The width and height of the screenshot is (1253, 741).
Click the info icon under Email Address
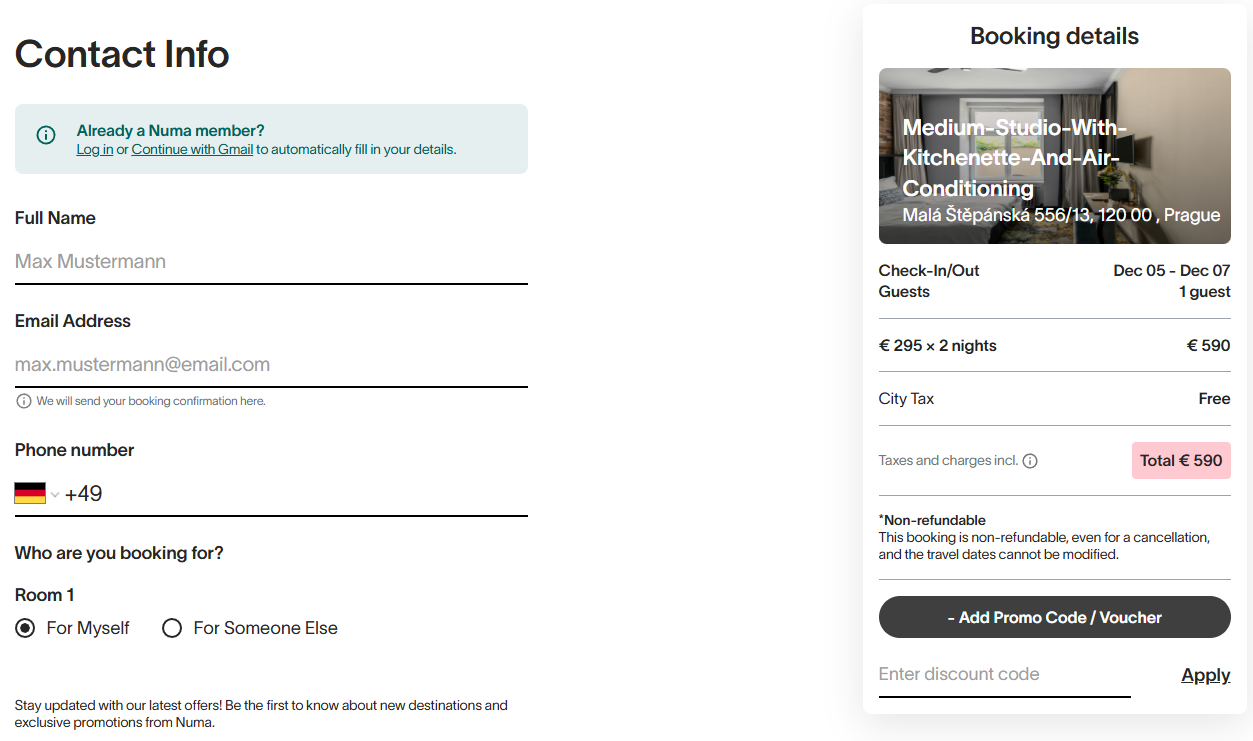pos(24,401)
